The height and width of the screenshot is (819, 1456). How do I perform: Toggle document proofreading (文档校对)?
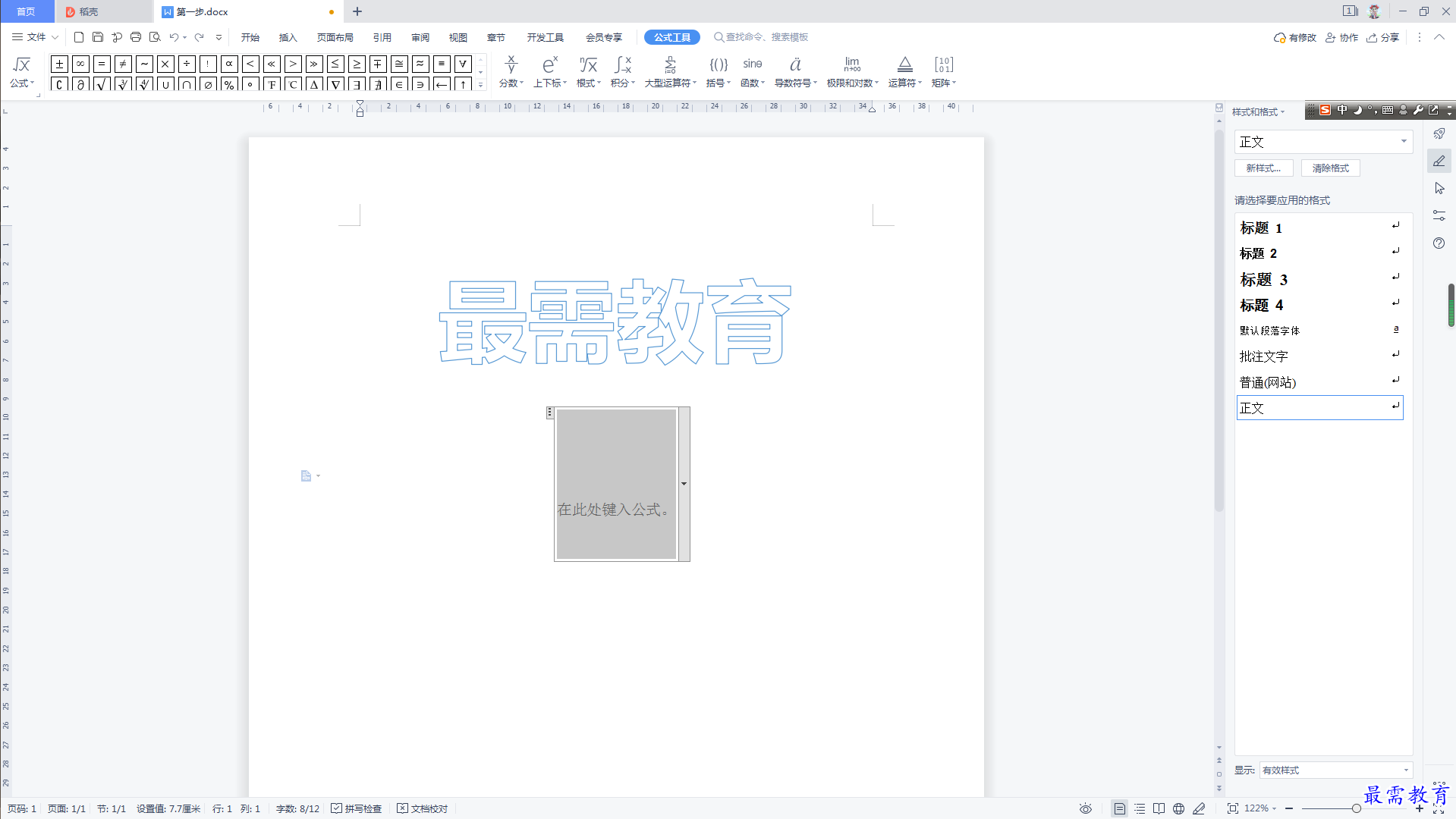pos(423,808)
